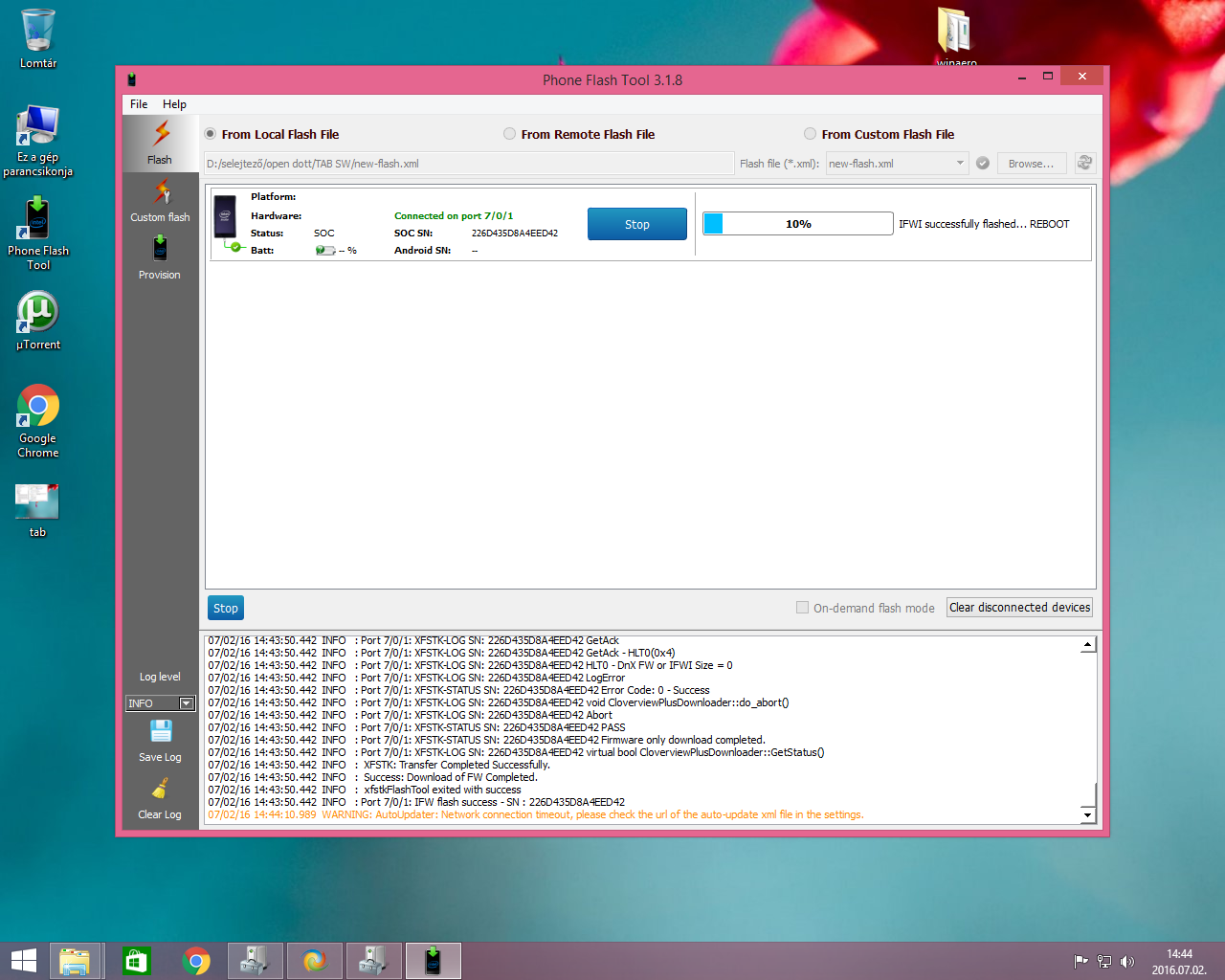1225x980 pixels.
Task: Click the volume icon in system tray
Action: (x=1127, y=962)
